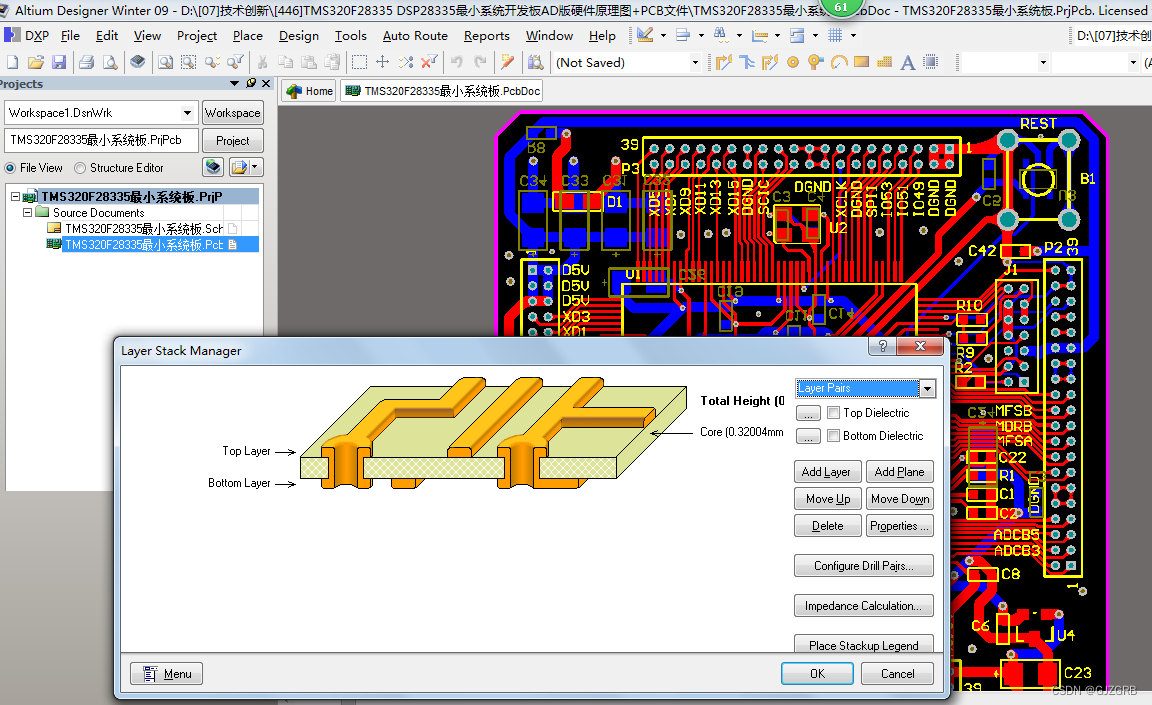Click the place fill rectangle icon
The image size is (1152, 705).
click(862, 62)
